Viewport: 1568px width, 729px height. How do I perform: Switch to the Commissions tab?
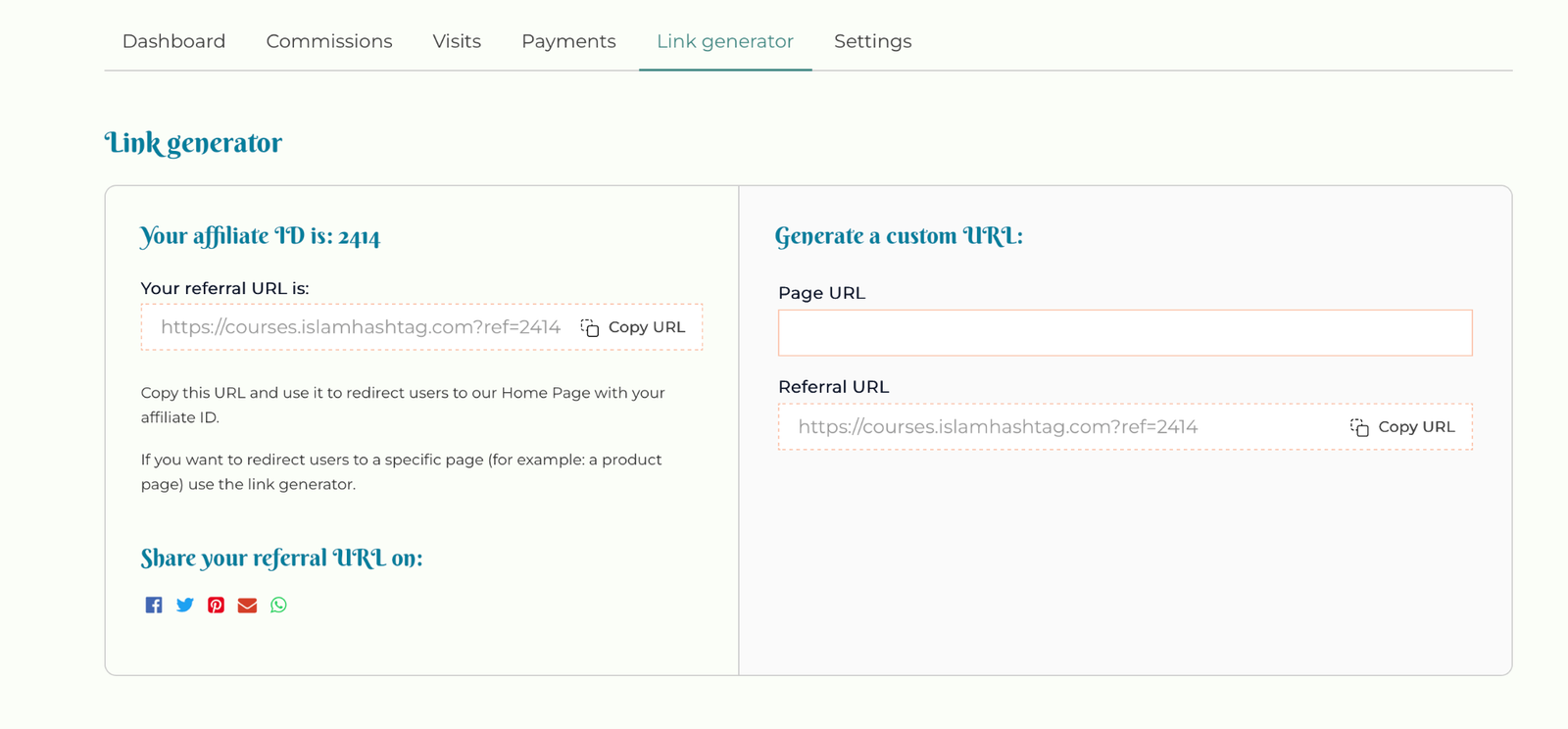pos(329,41)
